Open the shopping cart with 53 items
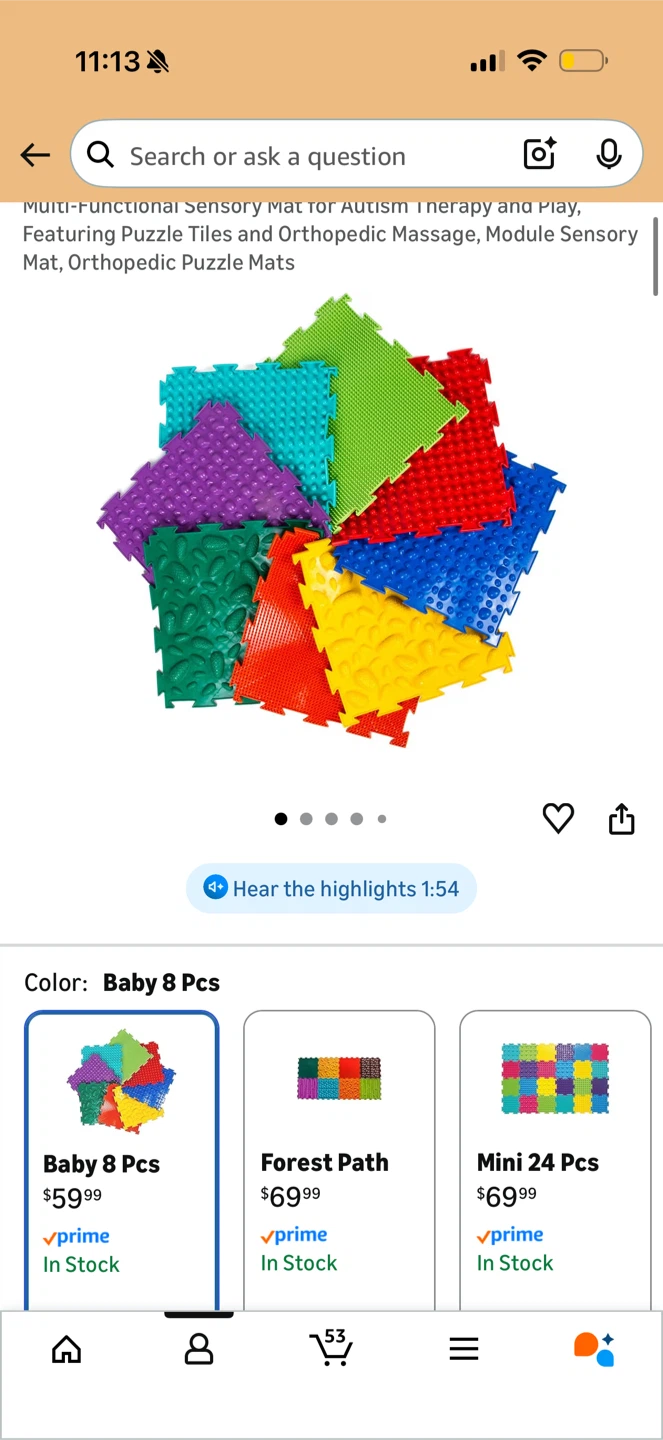This screenshot has width=663, height=1440. point(330,1346)
